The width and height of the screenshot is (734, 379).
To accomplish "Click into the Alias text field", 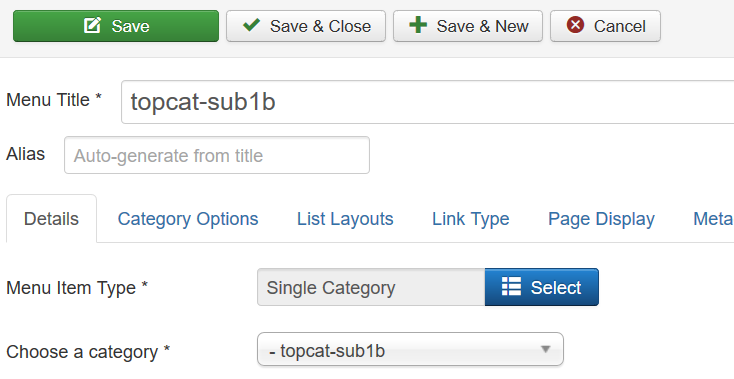I will 217,155.
